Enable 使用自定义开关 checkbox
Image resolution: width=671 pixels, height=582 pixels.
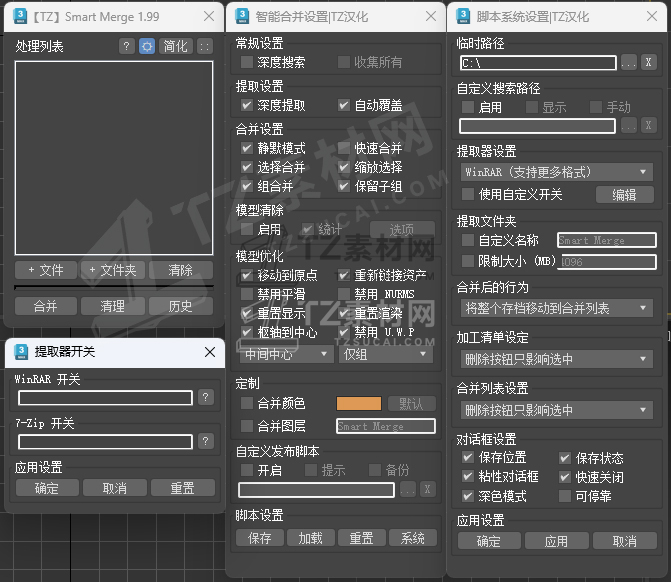tap(468, 194)
